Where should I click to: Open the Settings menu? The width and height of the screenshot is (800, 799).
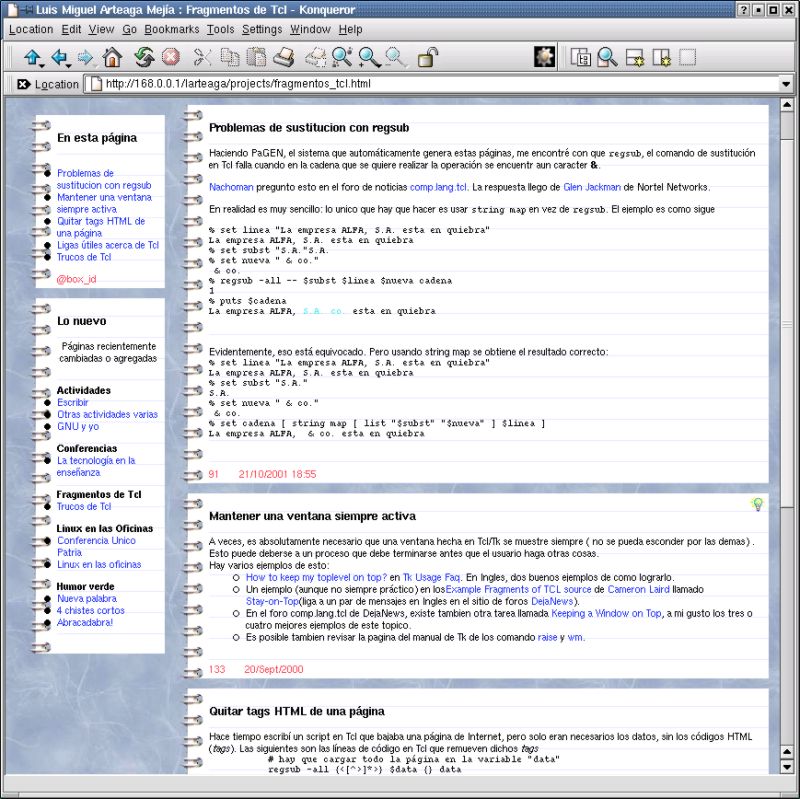point(262,30)
